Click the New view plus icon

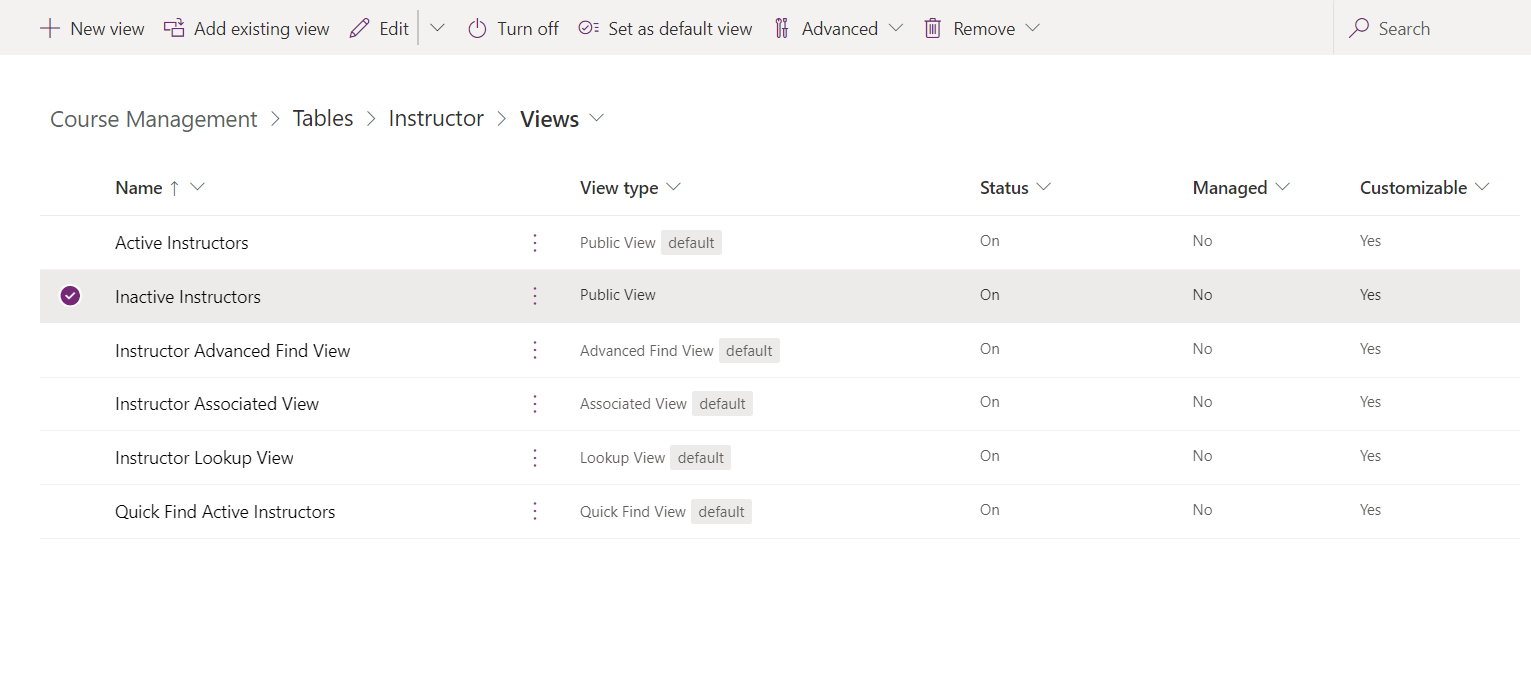click(x=49, y=29)
